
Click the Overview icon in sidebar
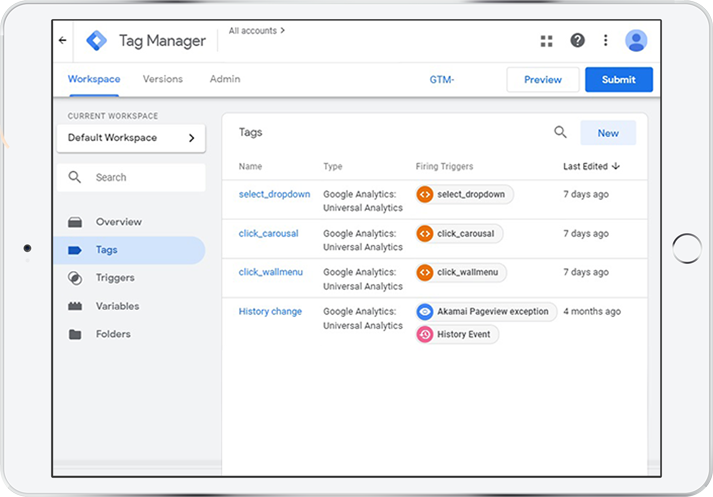coord(75,222)
